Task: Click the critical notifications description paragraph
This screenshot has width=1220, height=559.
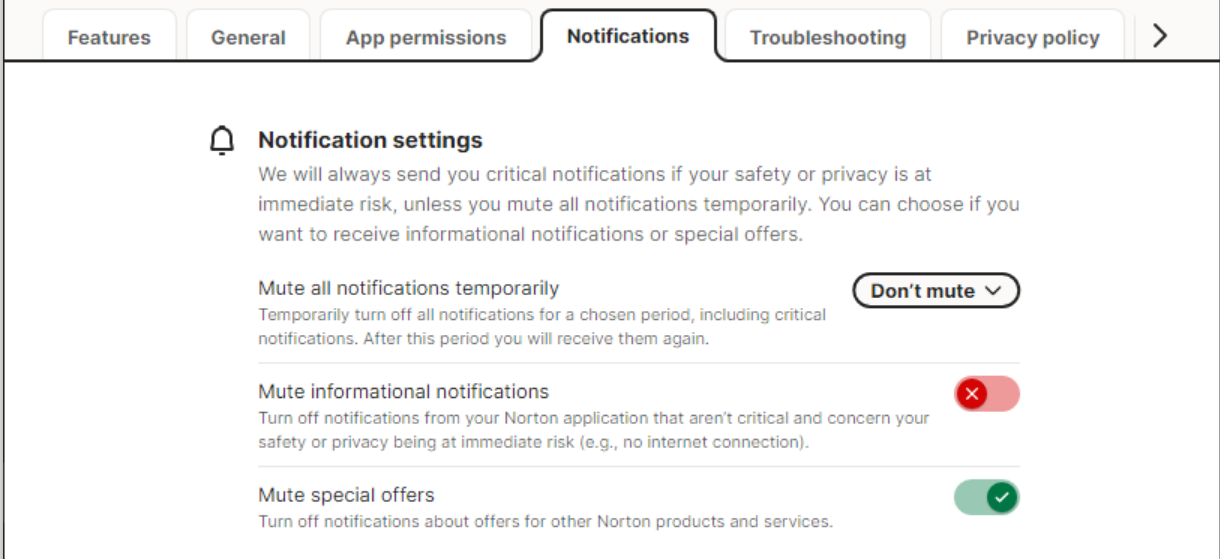Action: 638,204
